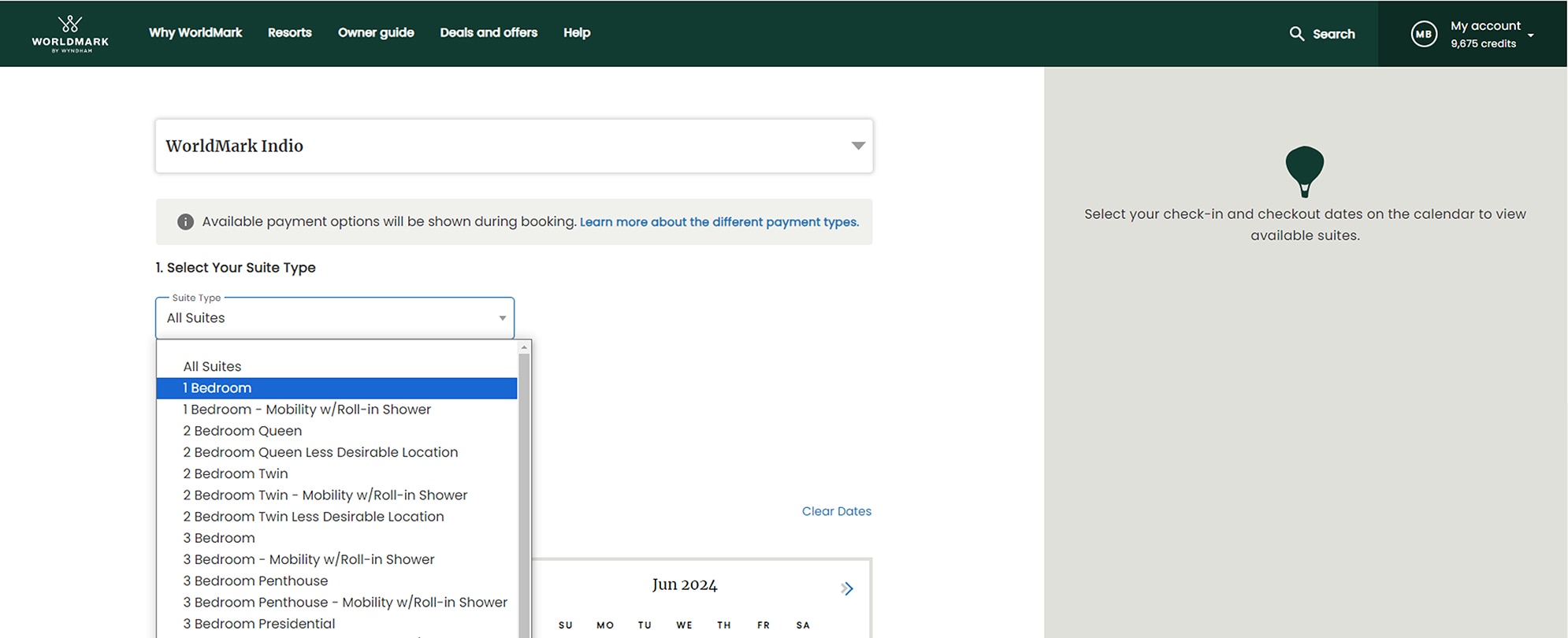
Task: Open the Resorts menu
Action: tap(289, 32)
